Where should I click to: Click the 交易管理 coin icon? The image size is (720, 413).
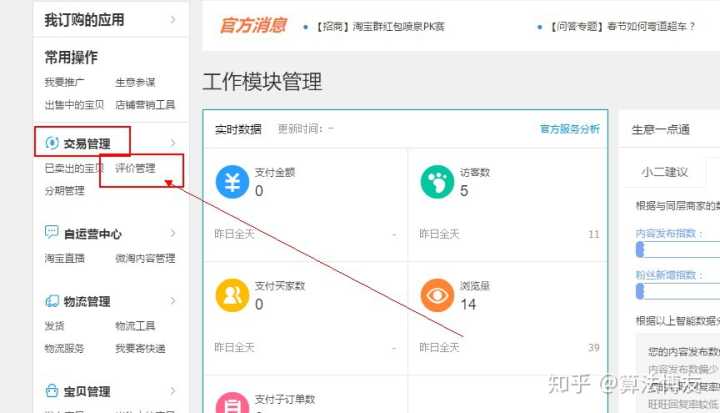pos(52,143)
